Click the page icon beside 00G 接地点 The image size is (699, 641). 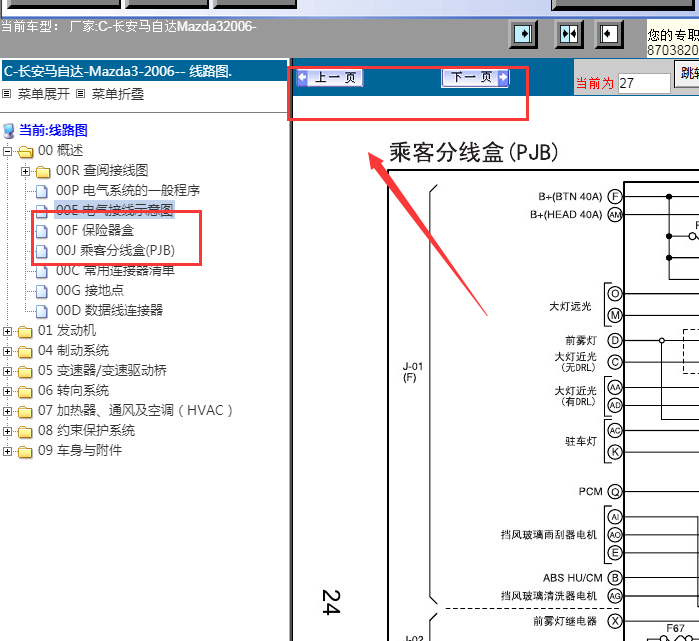(x=41, y=291)
